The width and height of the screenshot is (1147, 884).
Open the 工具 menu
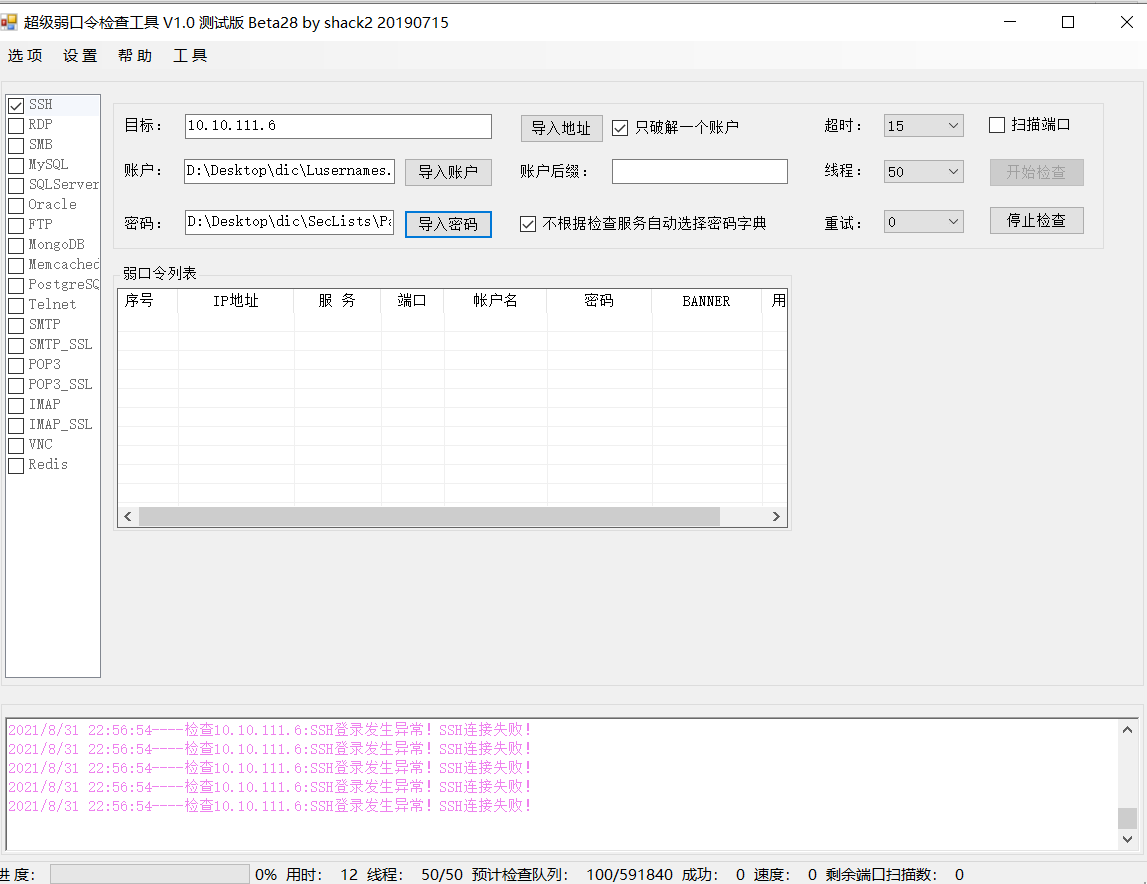point(190,56)
